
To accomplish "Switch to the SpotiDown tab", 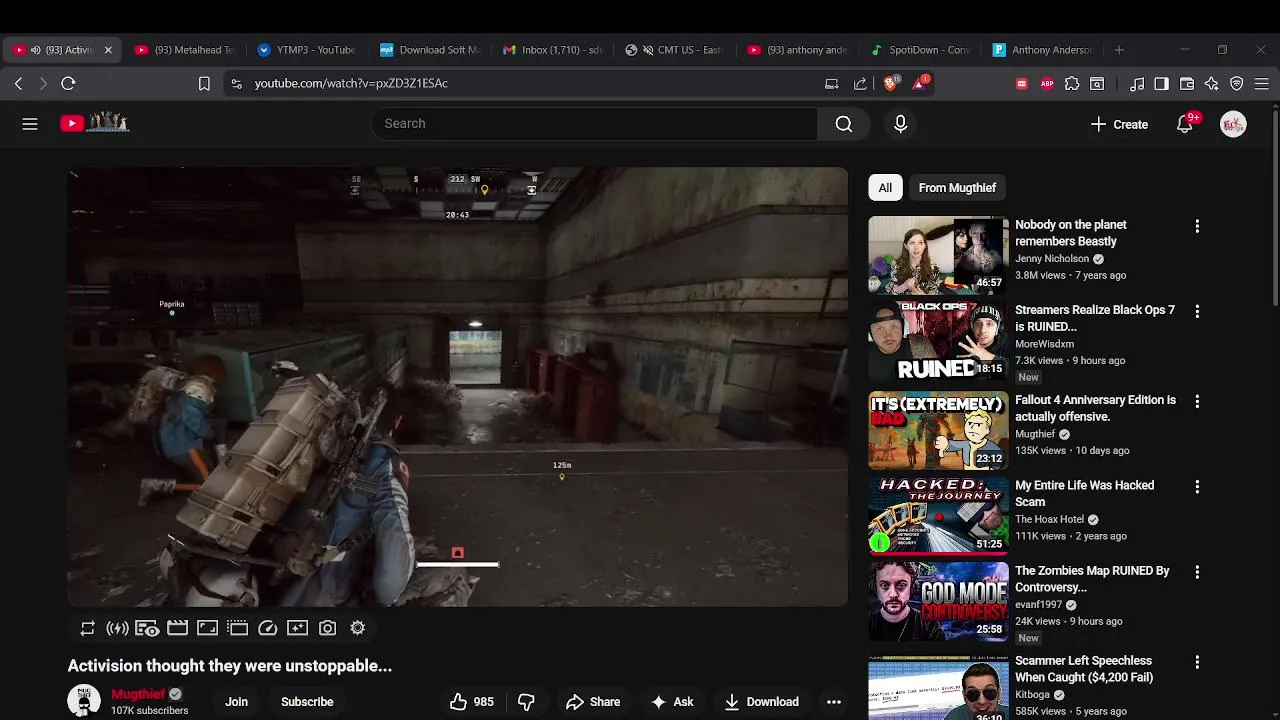I will pos(922,50).
